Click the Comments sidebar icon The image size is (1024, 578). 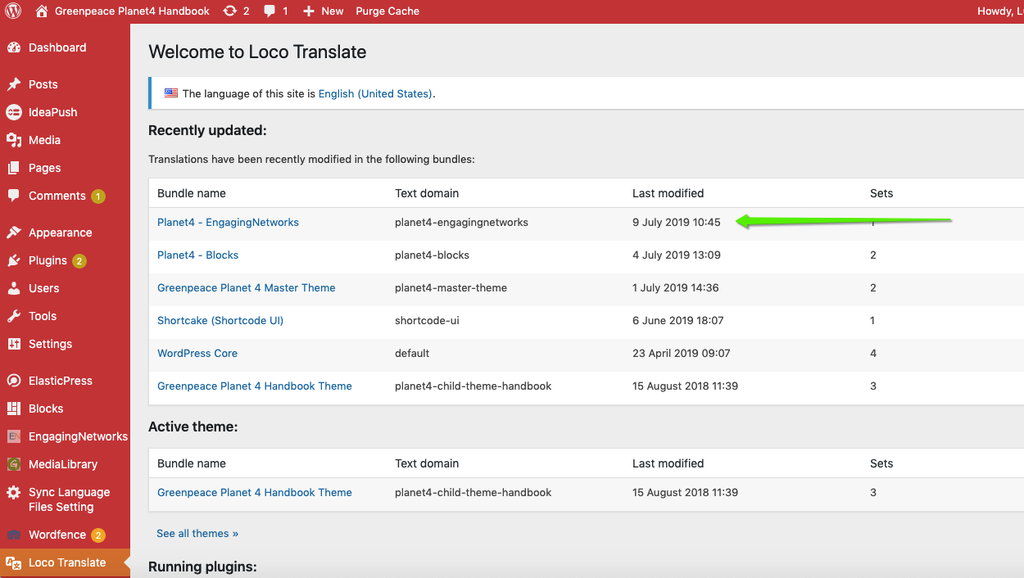click(x=14, y=195)
